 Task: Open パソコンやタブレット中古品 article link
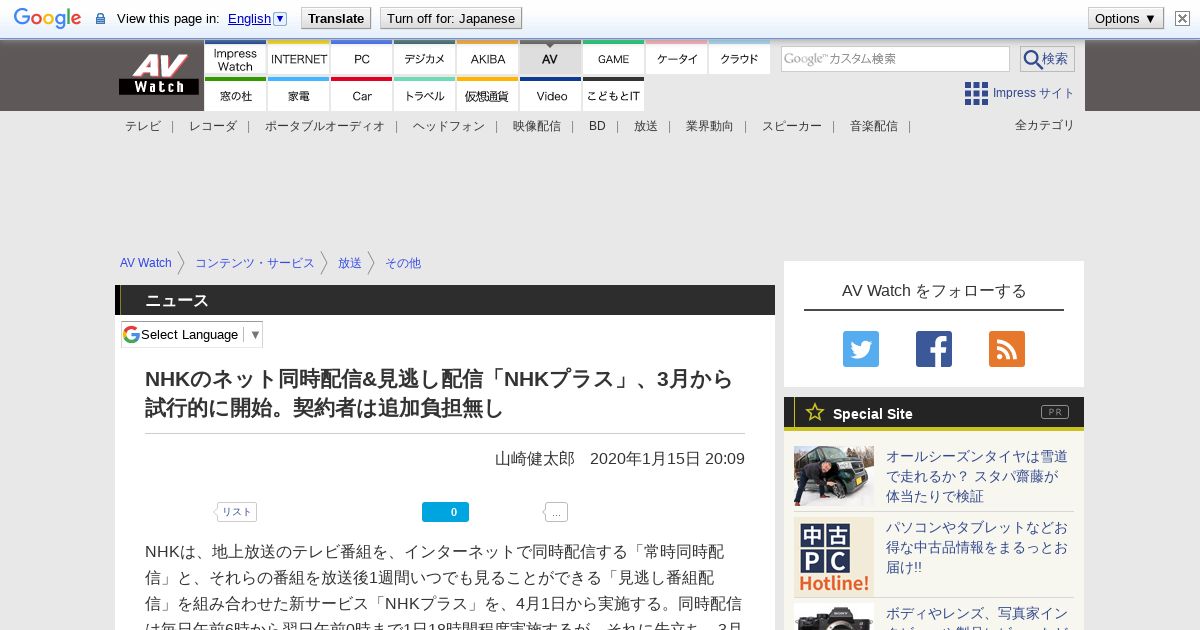tap(977, 547)
